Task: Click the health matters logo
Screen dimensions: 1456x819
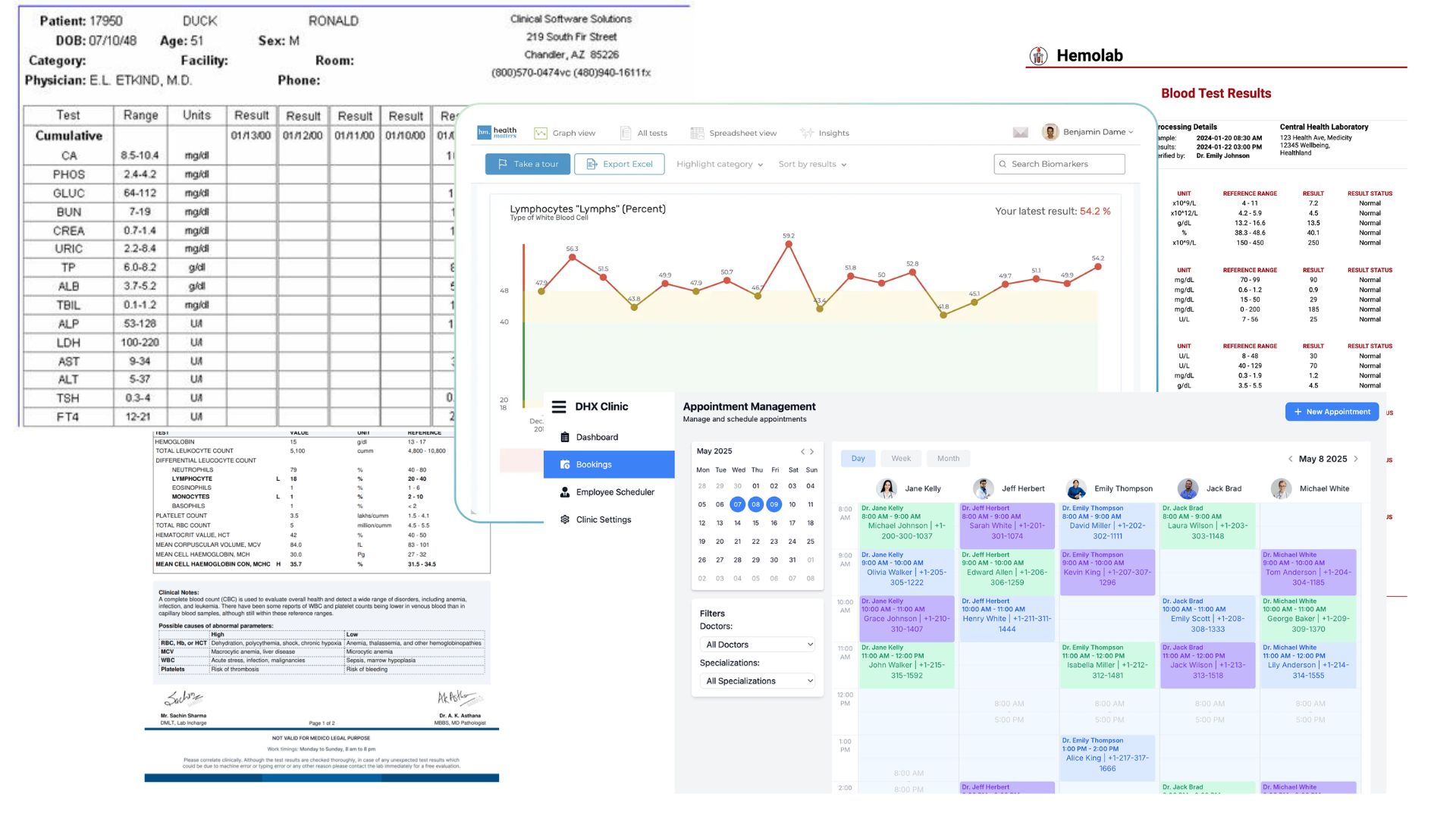Action: [x=497, y=133]
